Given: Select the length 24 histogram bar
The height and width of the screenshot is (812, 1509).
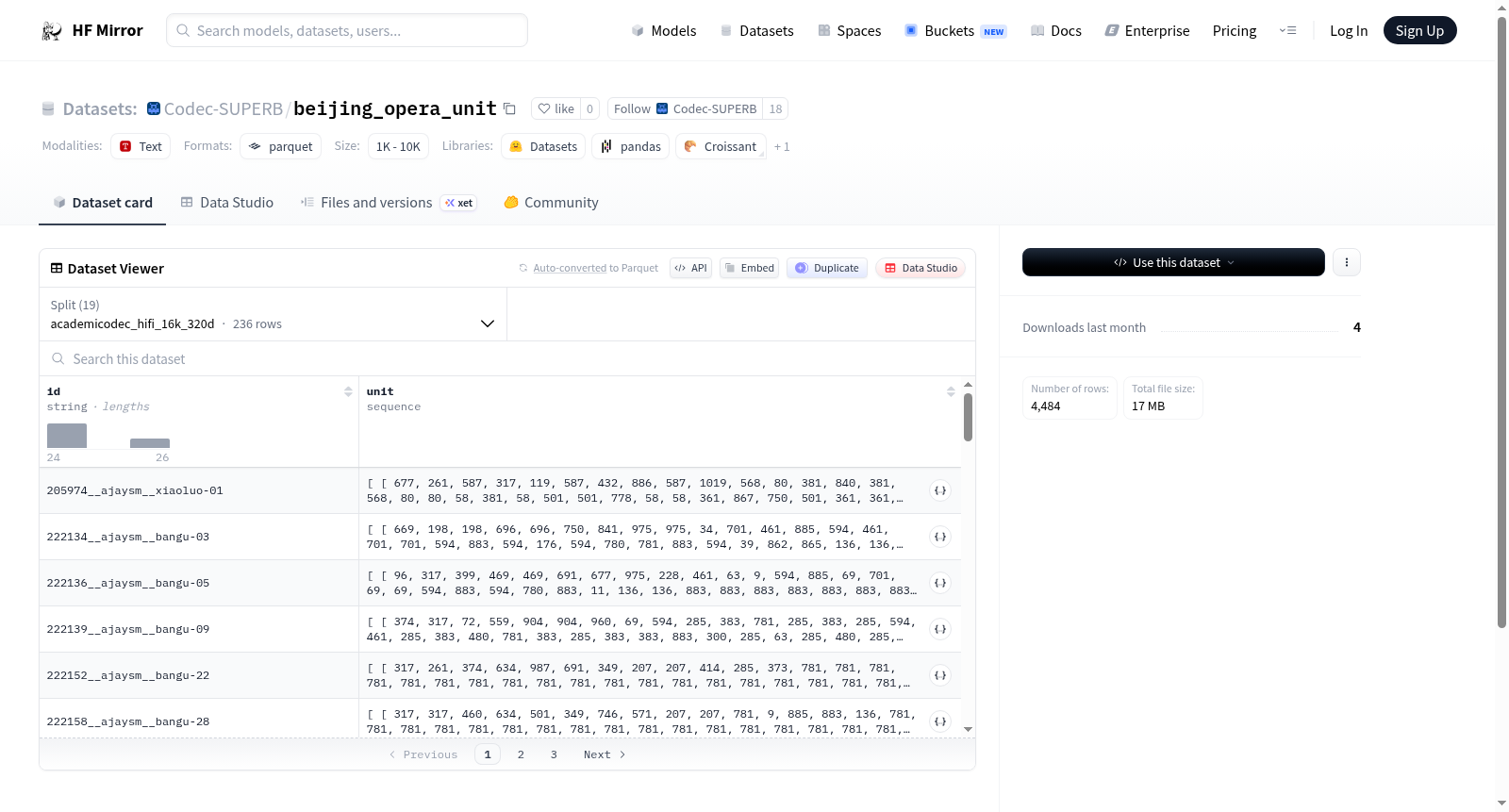Looking at the screenshot, I should pyautogui.click(x=67, y=436).
